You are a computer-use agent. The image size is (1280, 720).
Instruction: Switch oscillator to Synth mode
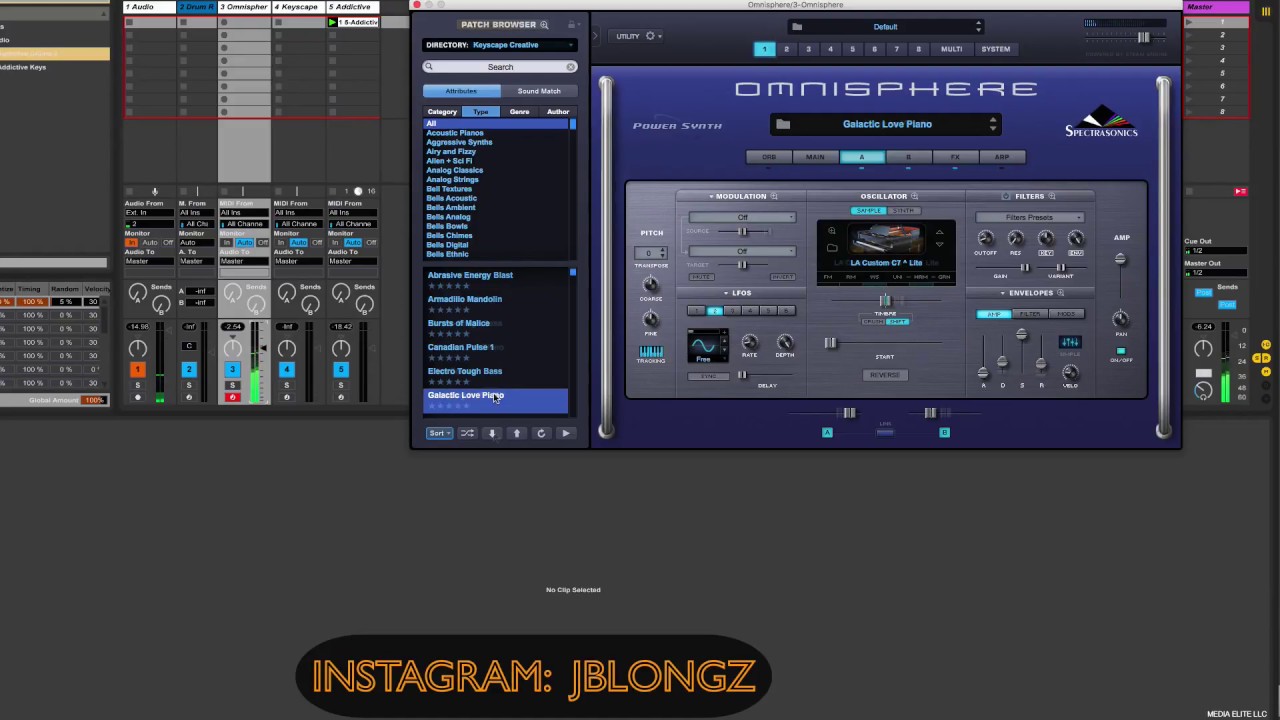pyautogui.click(x=904, y=211)
